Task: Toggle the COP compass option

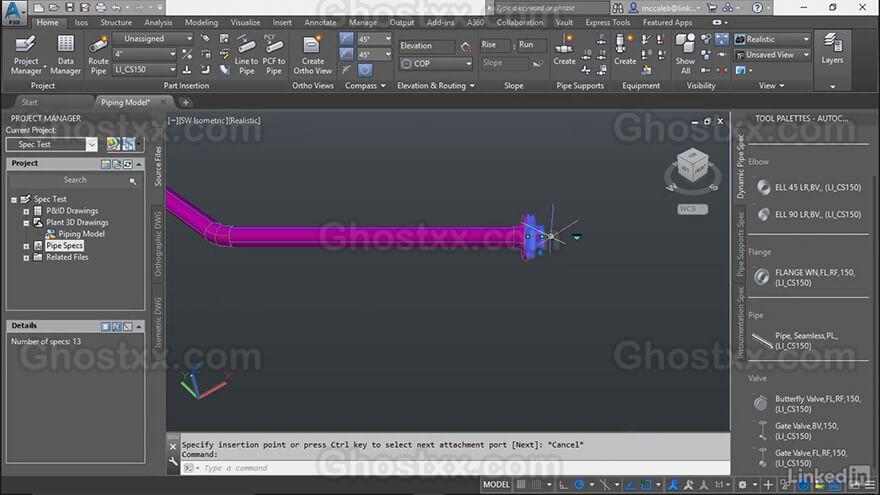Action: 436,63
